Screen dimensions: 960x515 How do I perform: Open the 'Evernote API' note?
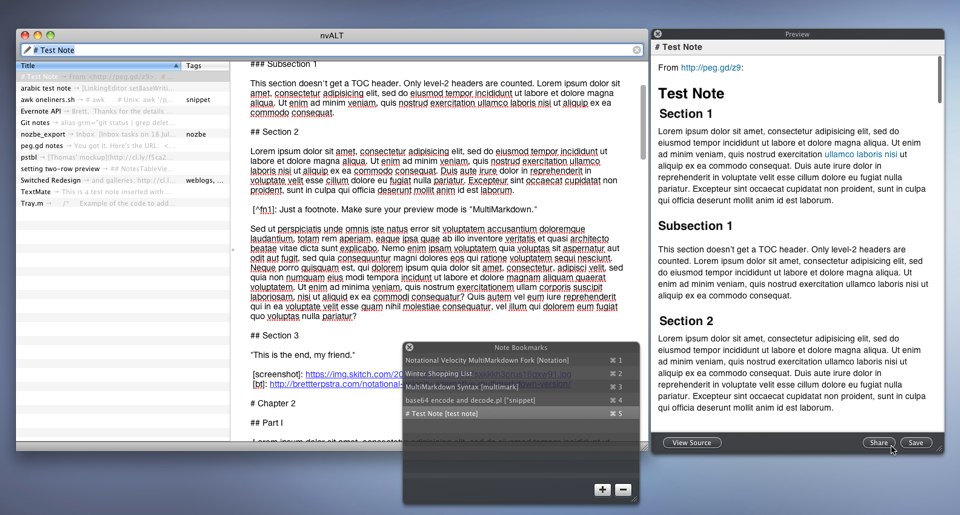(41, 111)
